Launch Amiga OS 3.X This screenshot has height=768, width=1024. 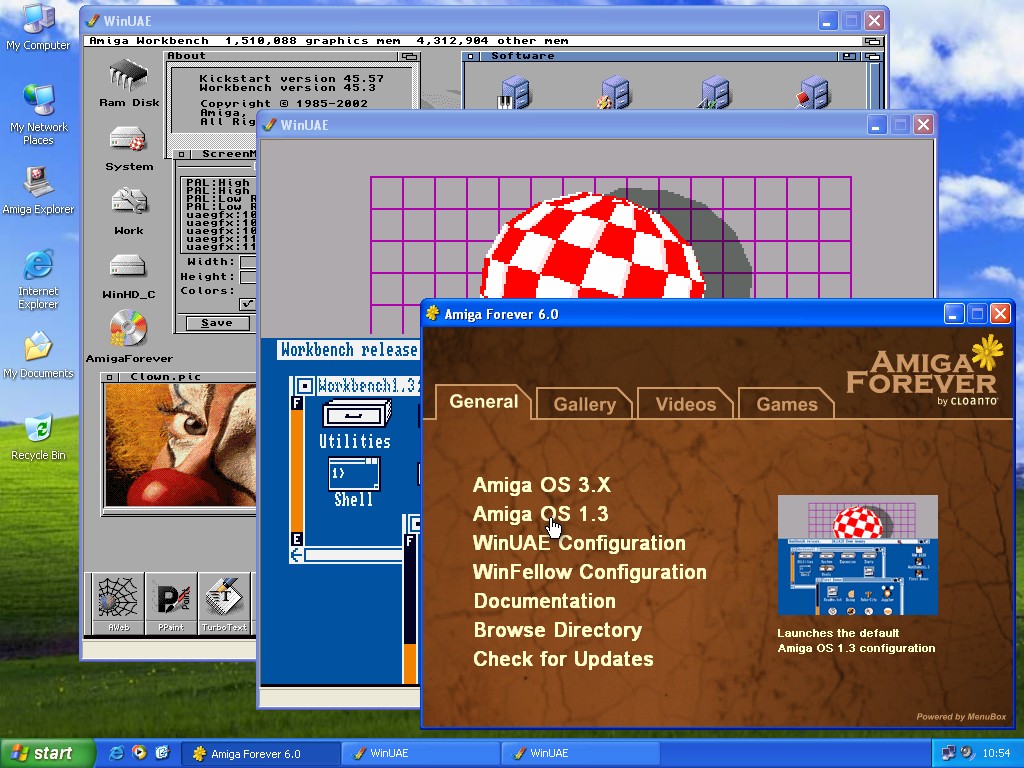coord(541,485)
